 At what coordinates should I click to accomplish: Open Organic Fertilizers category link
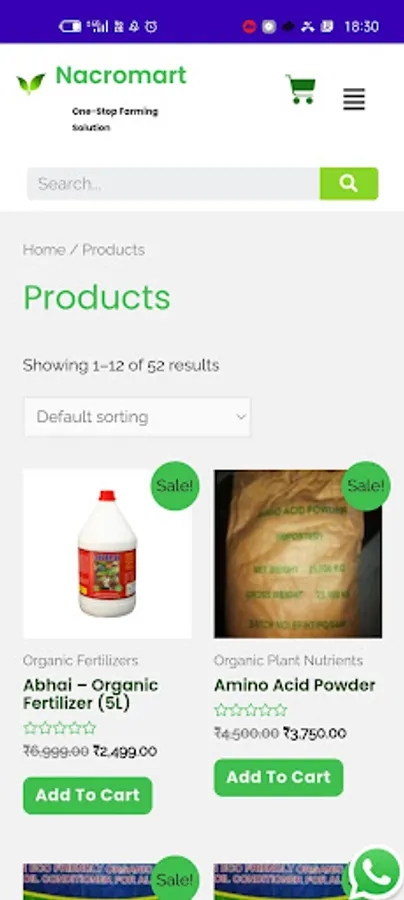(x=80, y=661)
